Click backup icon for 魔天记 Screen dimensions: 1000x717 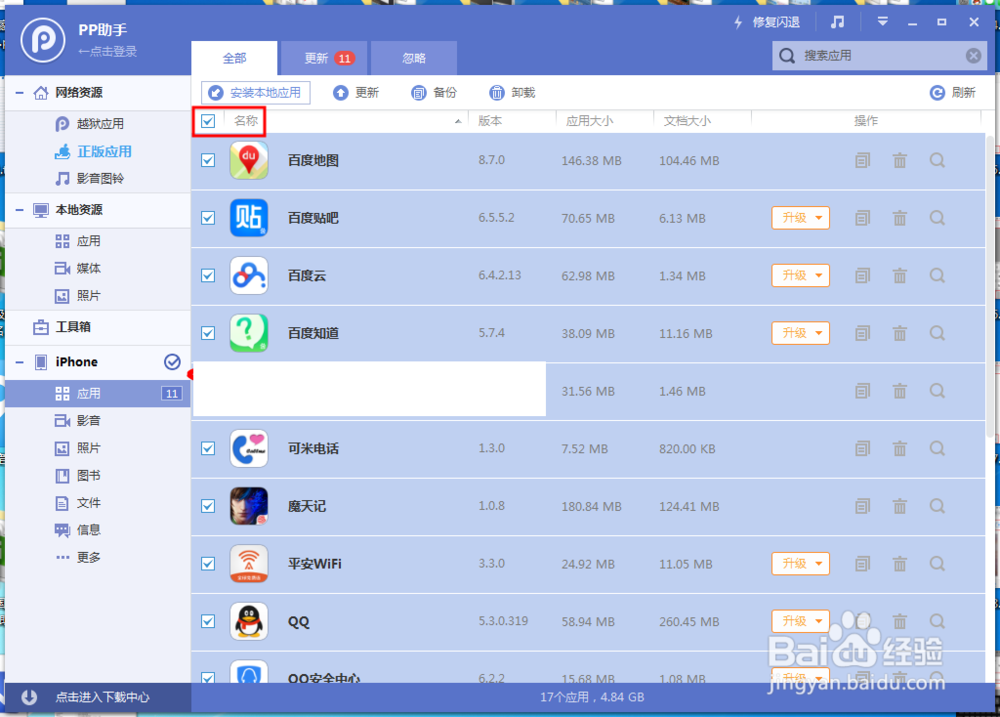862,506
